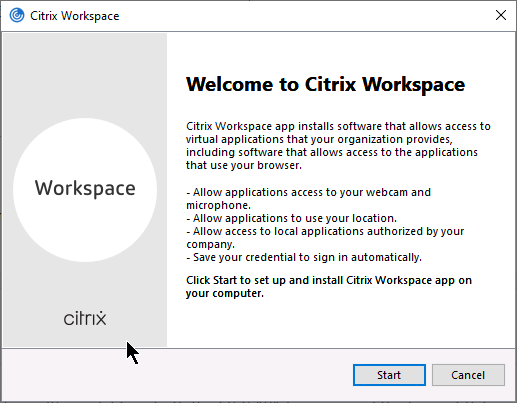This screenshot has width=517, height=403.
Task: Click the citrix brand logo below the circle
Action: 85,318
